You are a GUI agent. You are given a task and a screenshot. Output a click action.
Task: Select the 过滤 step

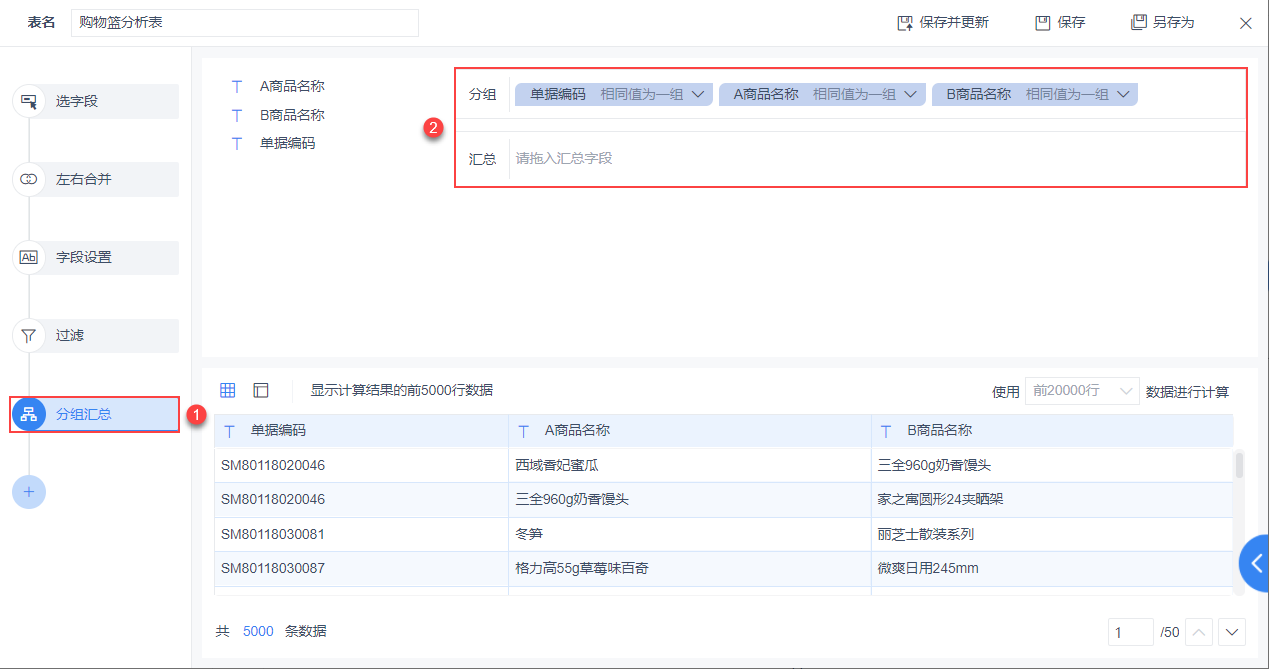(96, 335)
